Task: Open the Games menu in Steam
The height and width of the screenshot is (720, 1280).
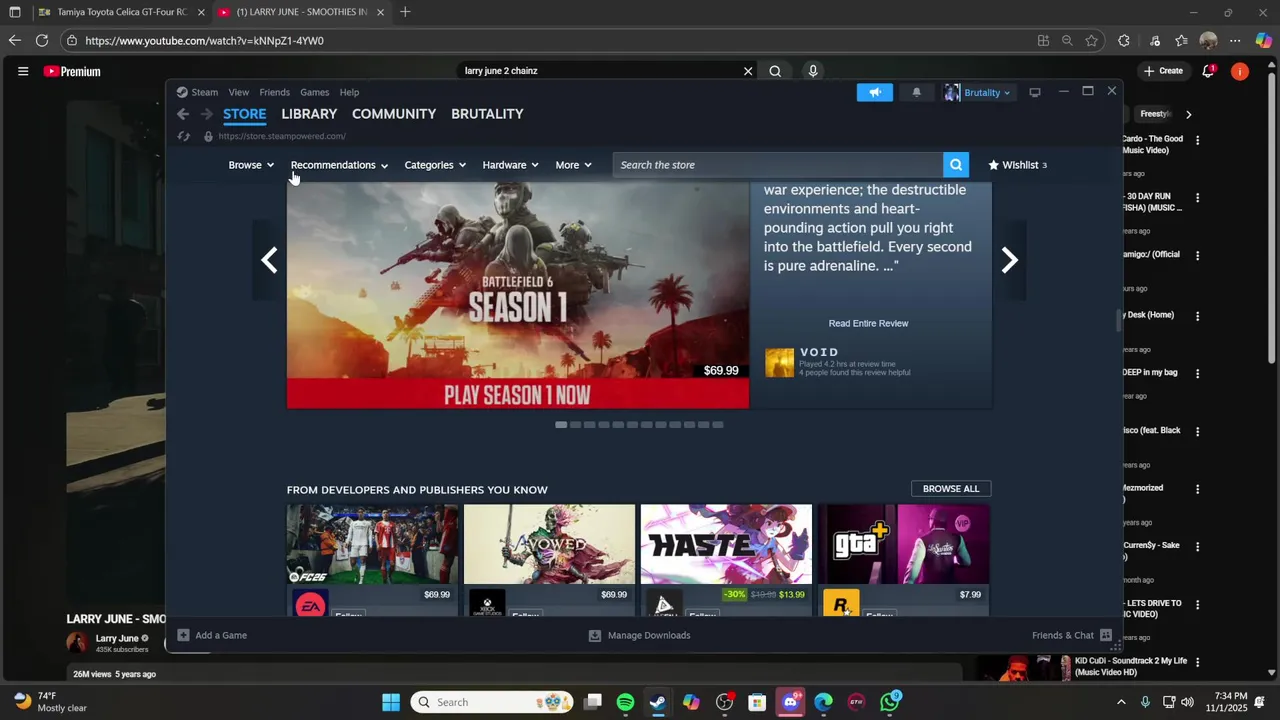Action: (x=314, y=92)
